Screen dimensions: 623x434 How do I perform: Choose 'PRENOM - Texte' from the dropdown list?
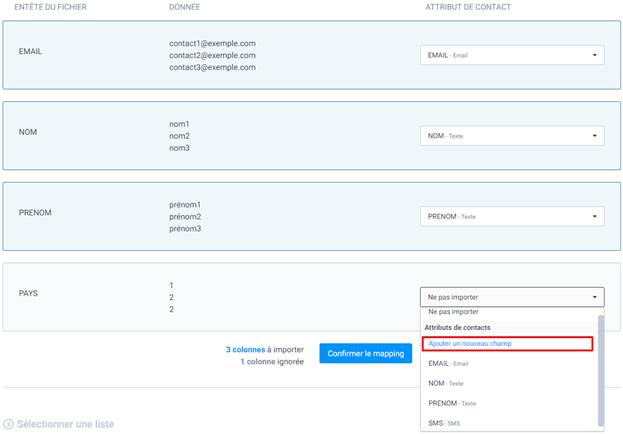(x=451, y=404)
